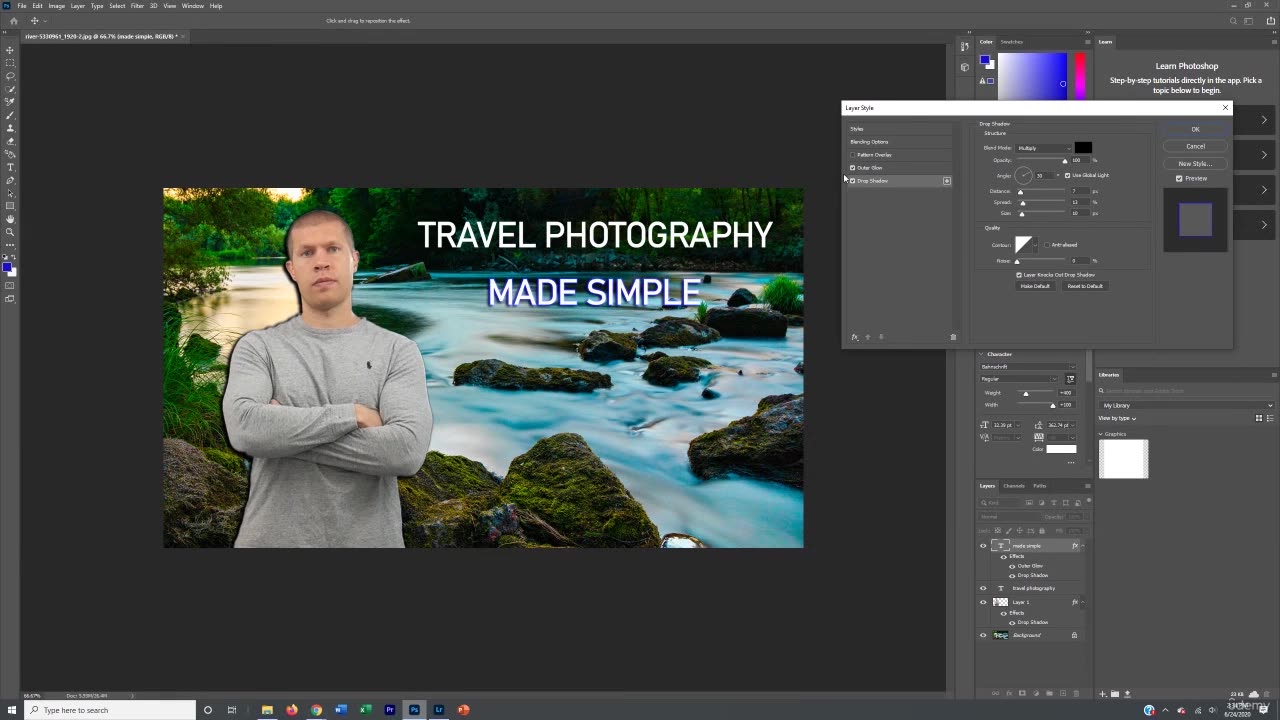Click the white Character color swatch
Viewport: 1280px width, 720px height.
pos(1061,449)
